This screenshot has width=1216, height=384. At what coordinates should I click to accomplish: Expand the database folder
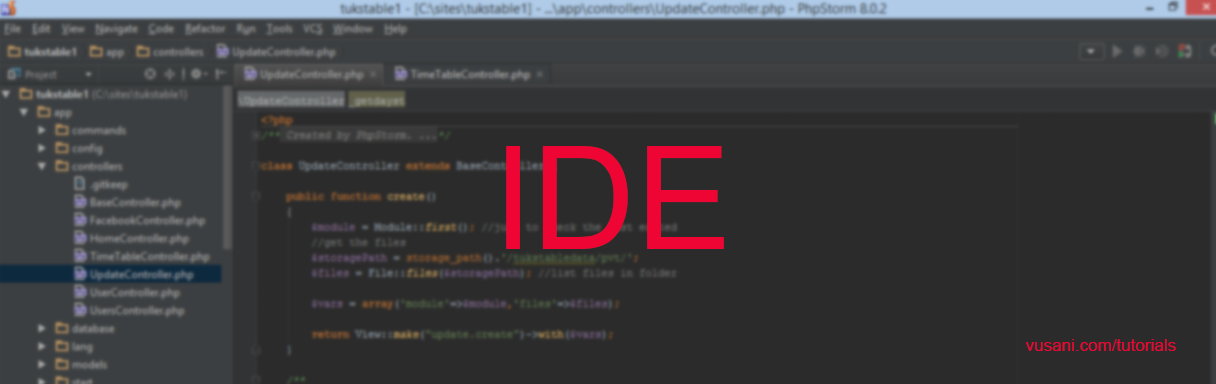click(42, 328)
